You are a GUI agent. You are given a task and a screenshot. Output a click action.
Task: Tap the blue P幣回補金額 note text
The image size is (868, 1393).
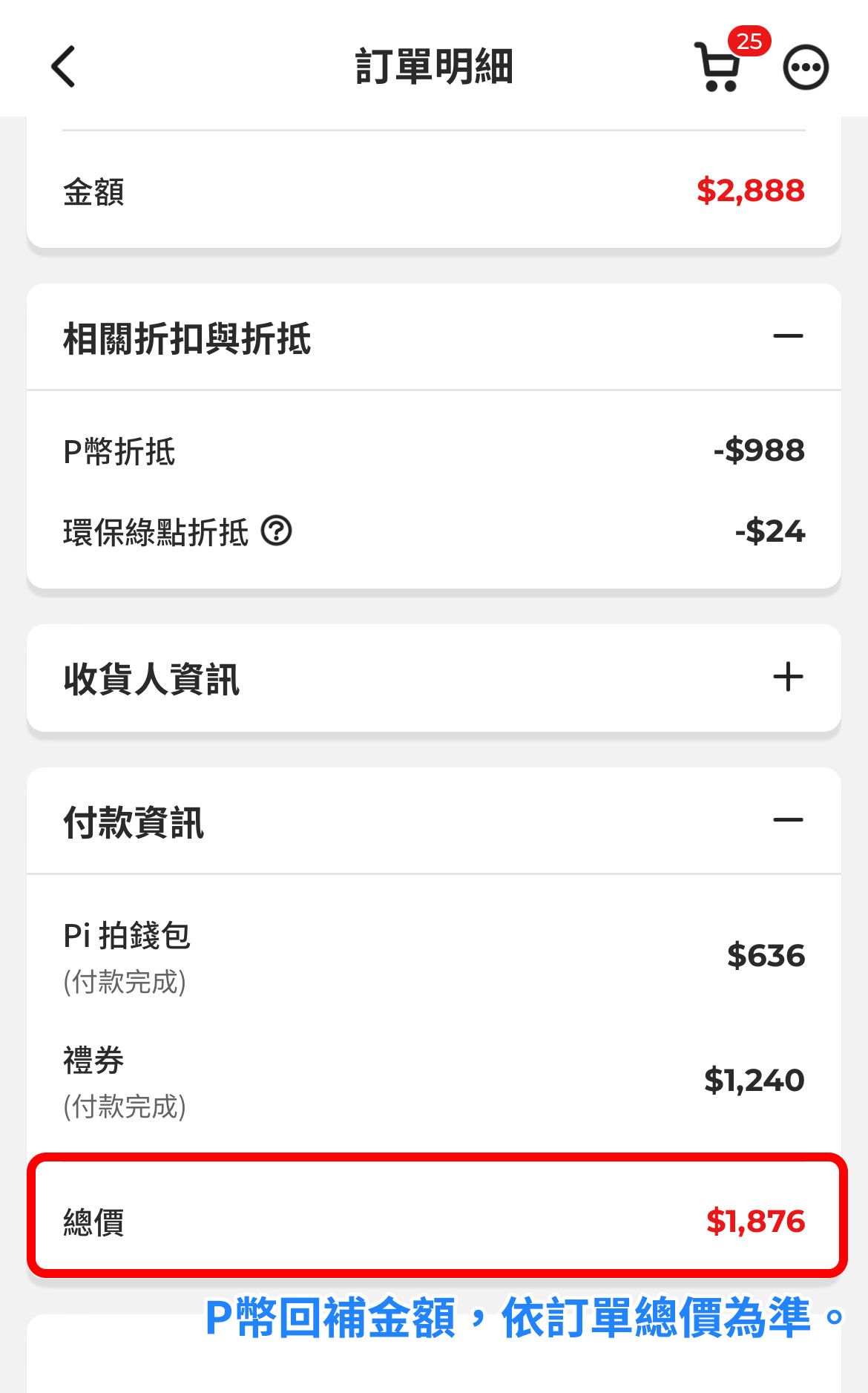click(524, 1318)
